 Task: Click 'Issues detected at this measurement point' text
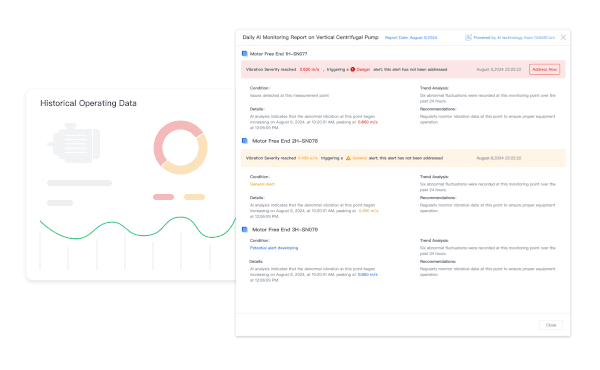coord(289,96)
